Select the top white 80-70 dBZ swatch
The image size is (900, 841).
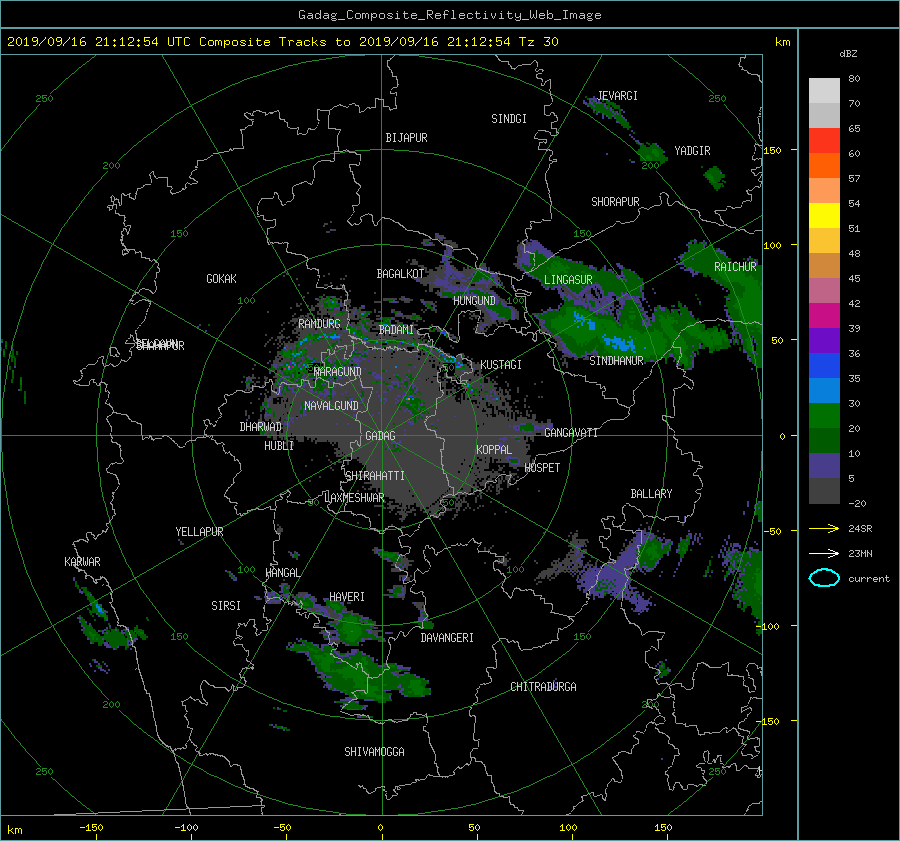824,91
